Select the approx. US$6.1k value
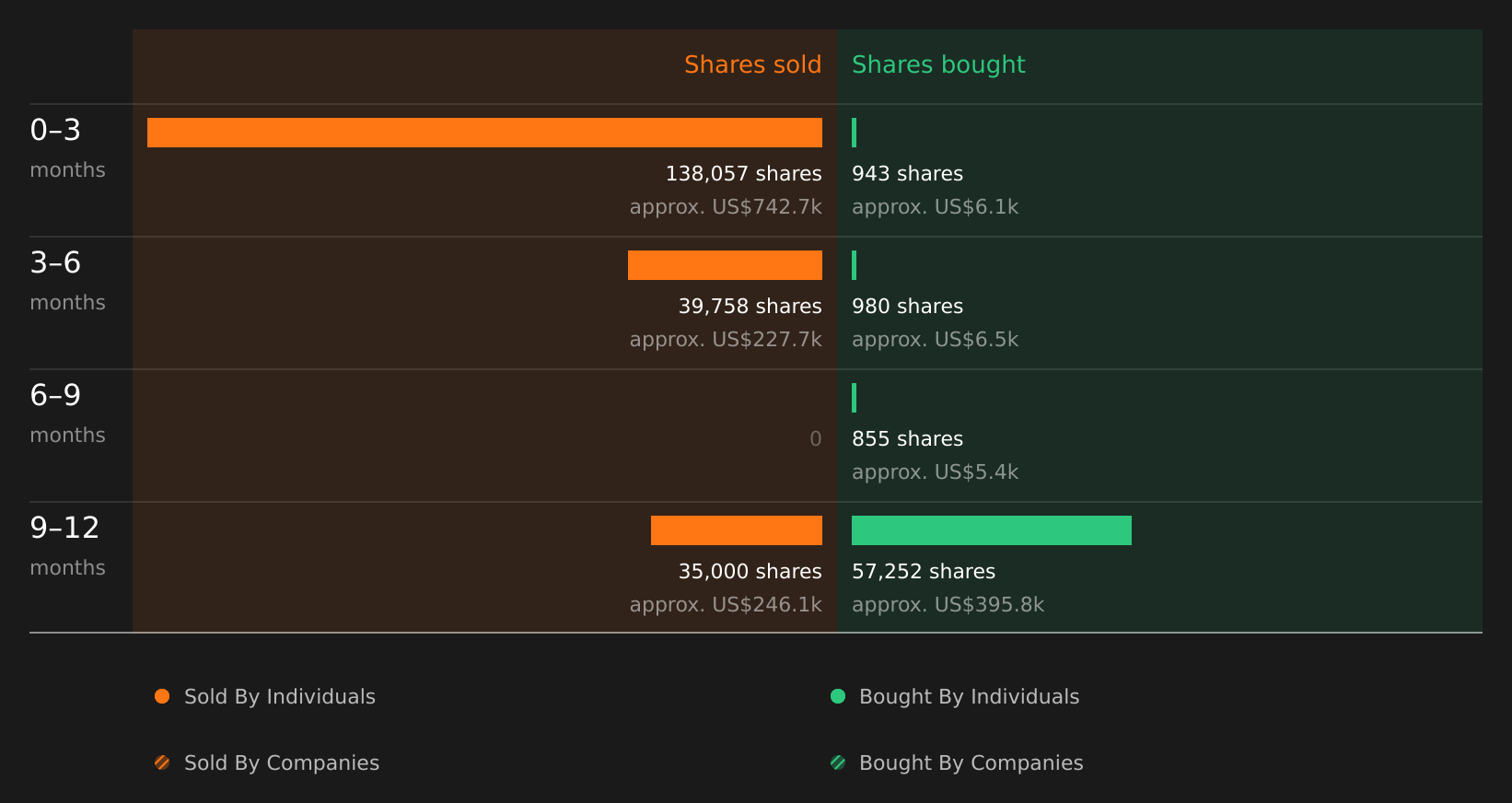1512x803 pixels. (935, 206)
